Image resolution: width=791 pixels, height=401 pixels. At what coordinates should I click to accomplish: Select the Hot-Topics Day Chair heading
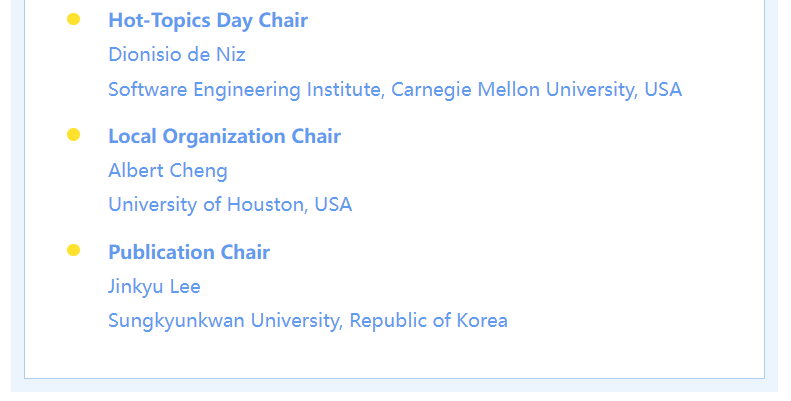[x=208, y=21]
